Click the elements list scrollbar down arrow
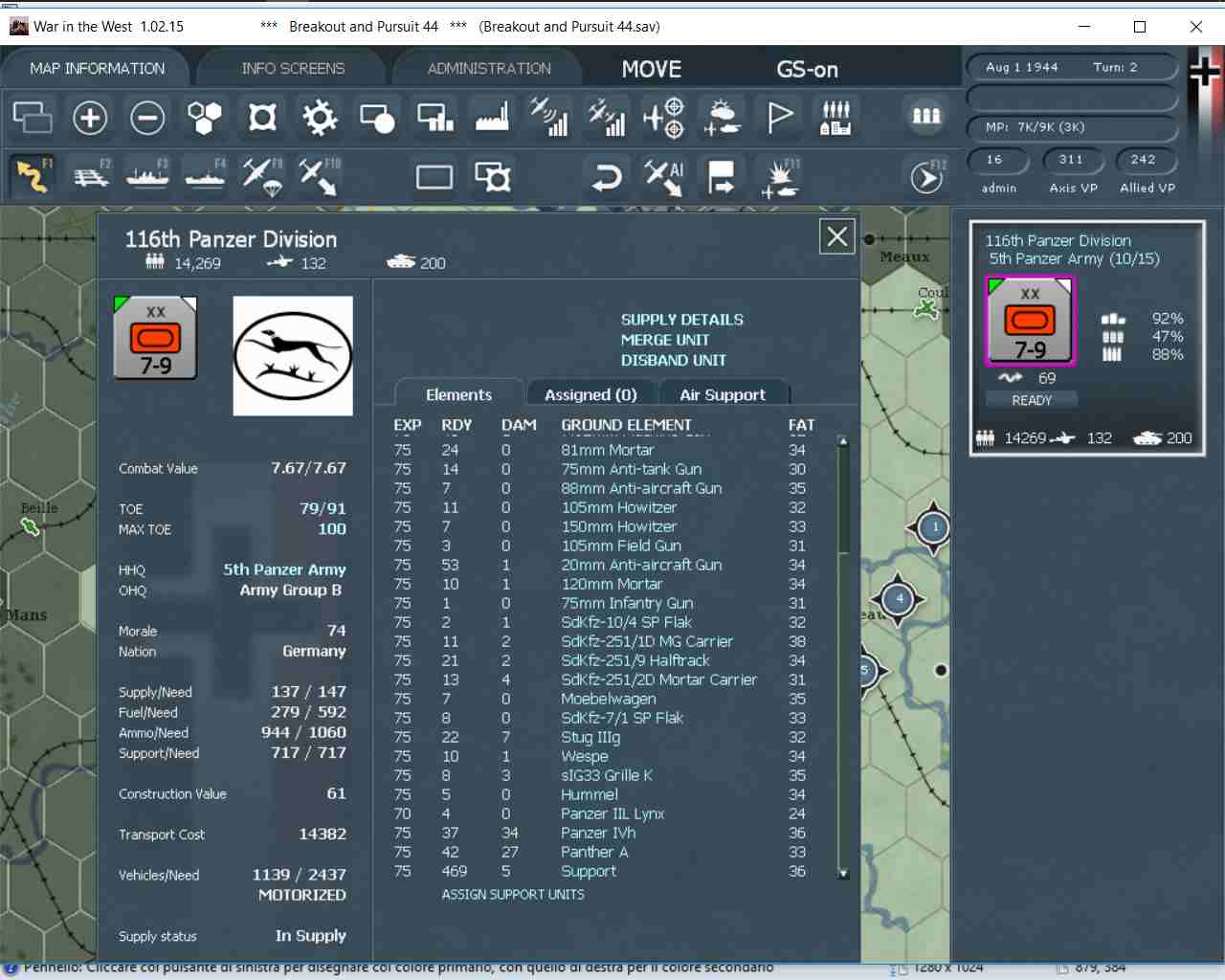The height and width of the screenshot is (980, 1225). tap(843, 873)
